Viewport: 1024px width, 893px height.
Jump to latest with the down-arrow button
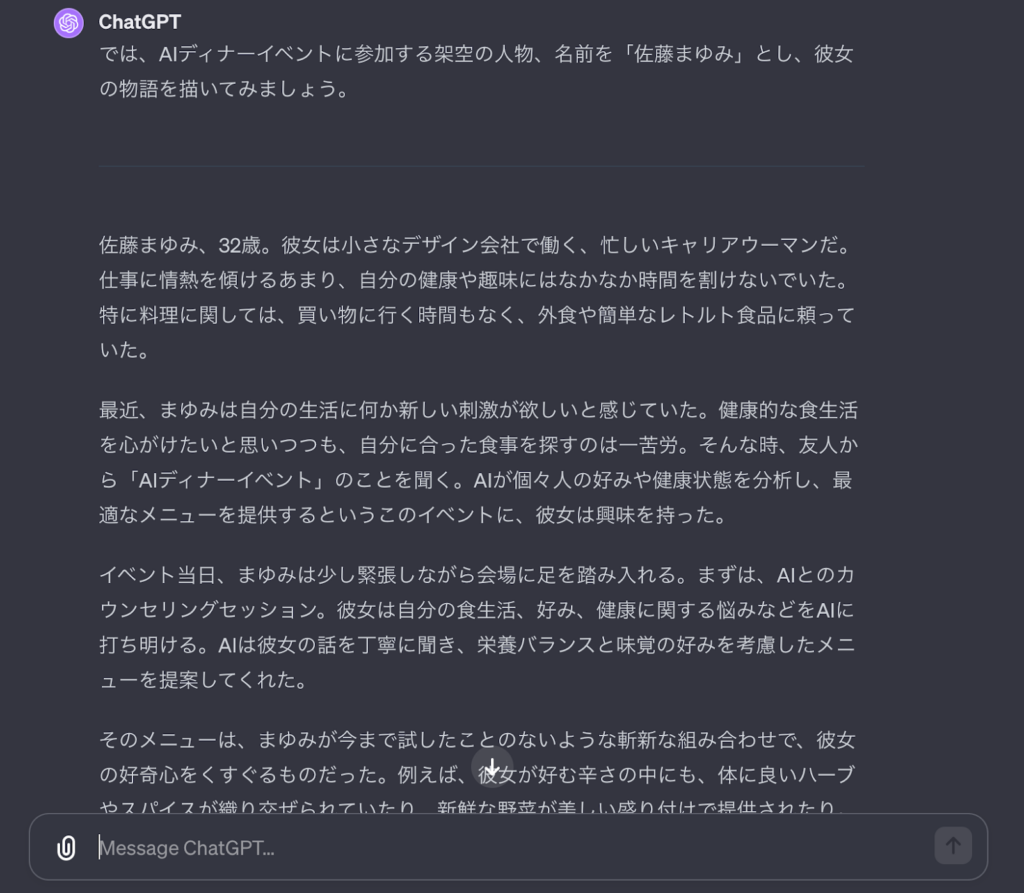tap(492, 767)
